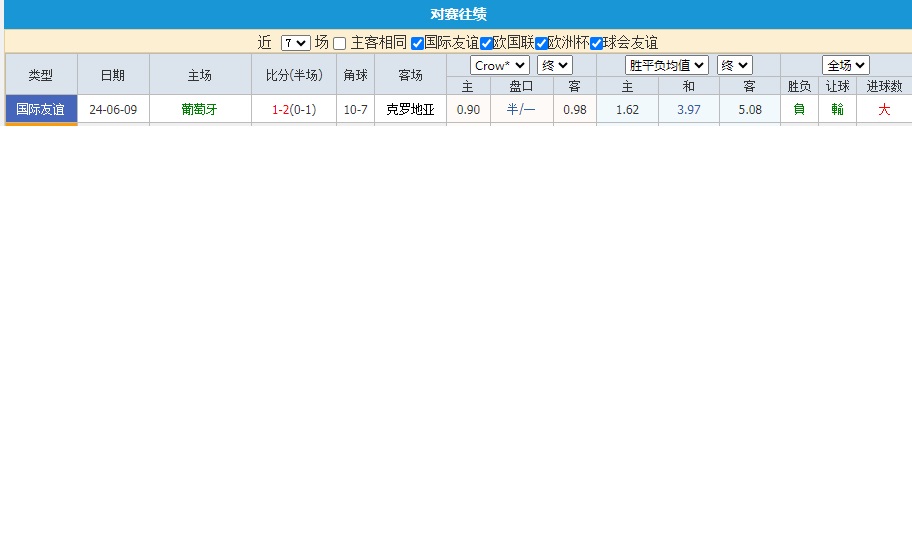Click the 对赛往绩 section header
Viewport: 912px width, 540px height.
[x=458, y=14]
